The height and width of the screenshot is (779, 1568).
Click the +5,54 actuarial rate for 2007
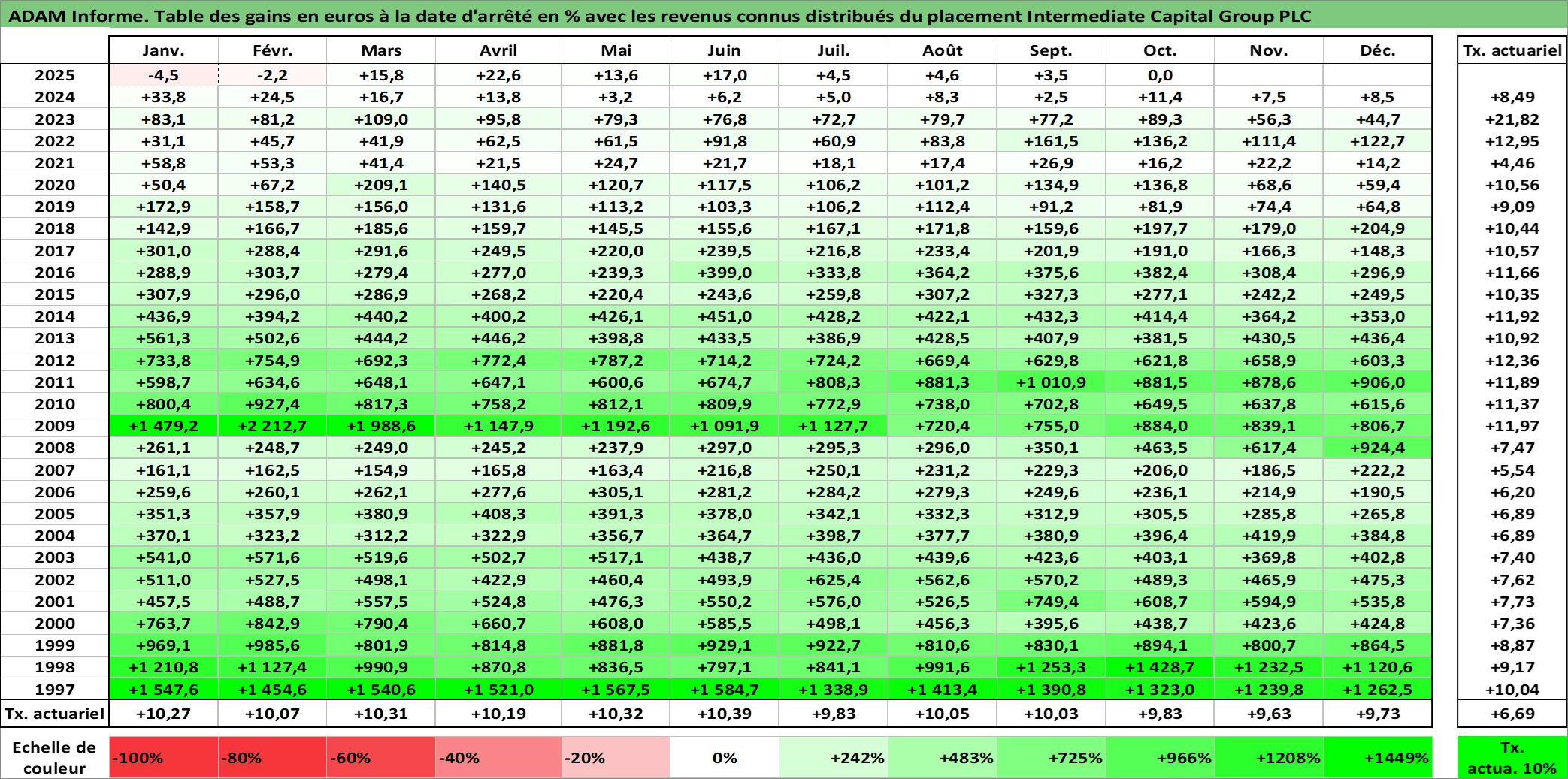point(1512,470)
